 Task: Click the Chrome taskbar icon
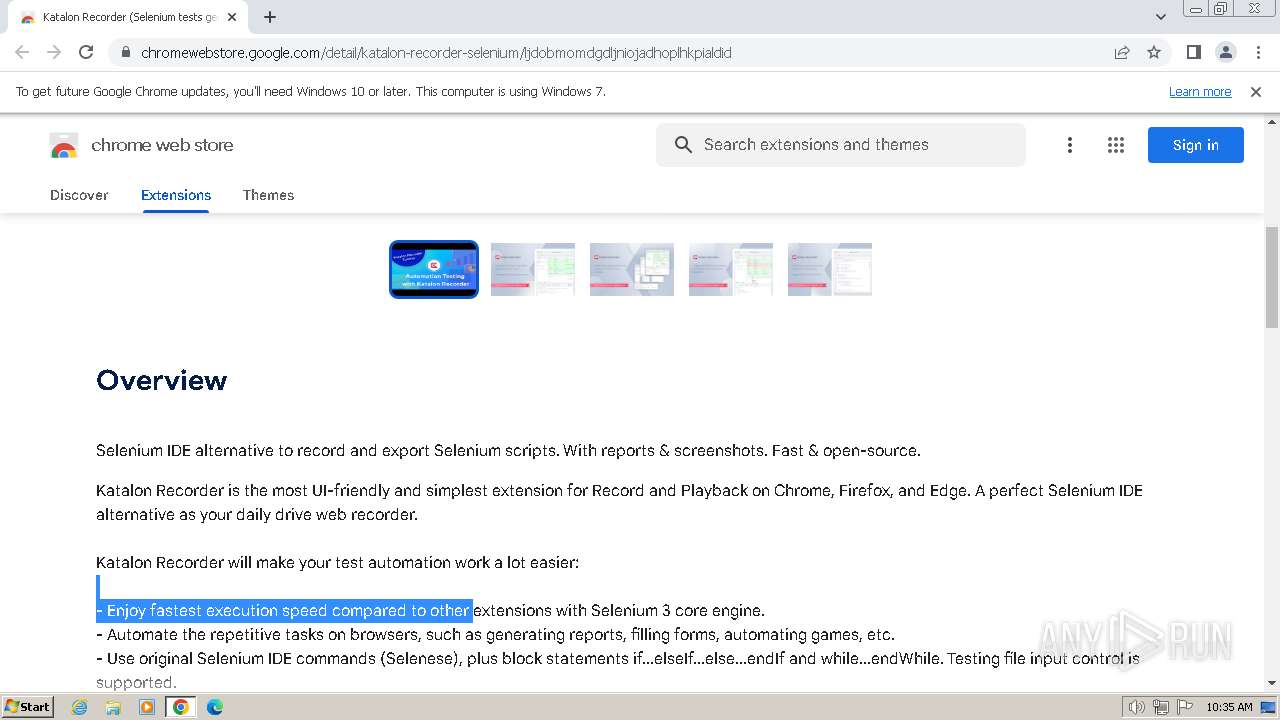181,707
